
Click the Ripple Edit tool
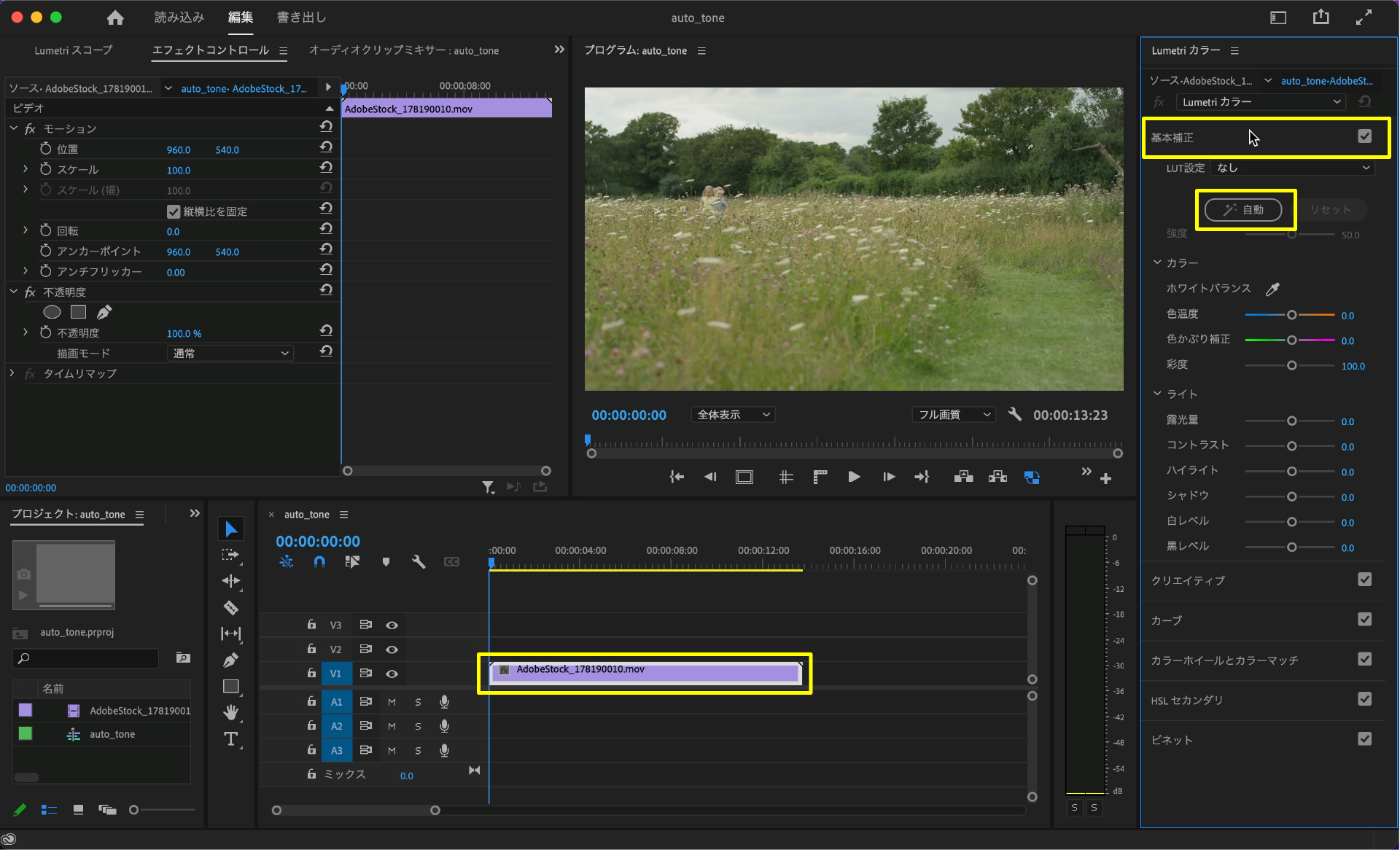[230, 581]
